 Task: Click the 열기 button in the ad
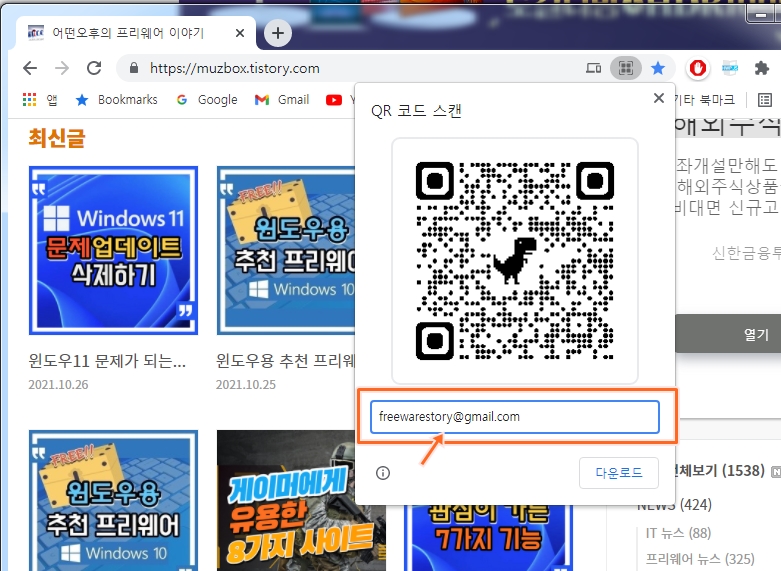728,334
